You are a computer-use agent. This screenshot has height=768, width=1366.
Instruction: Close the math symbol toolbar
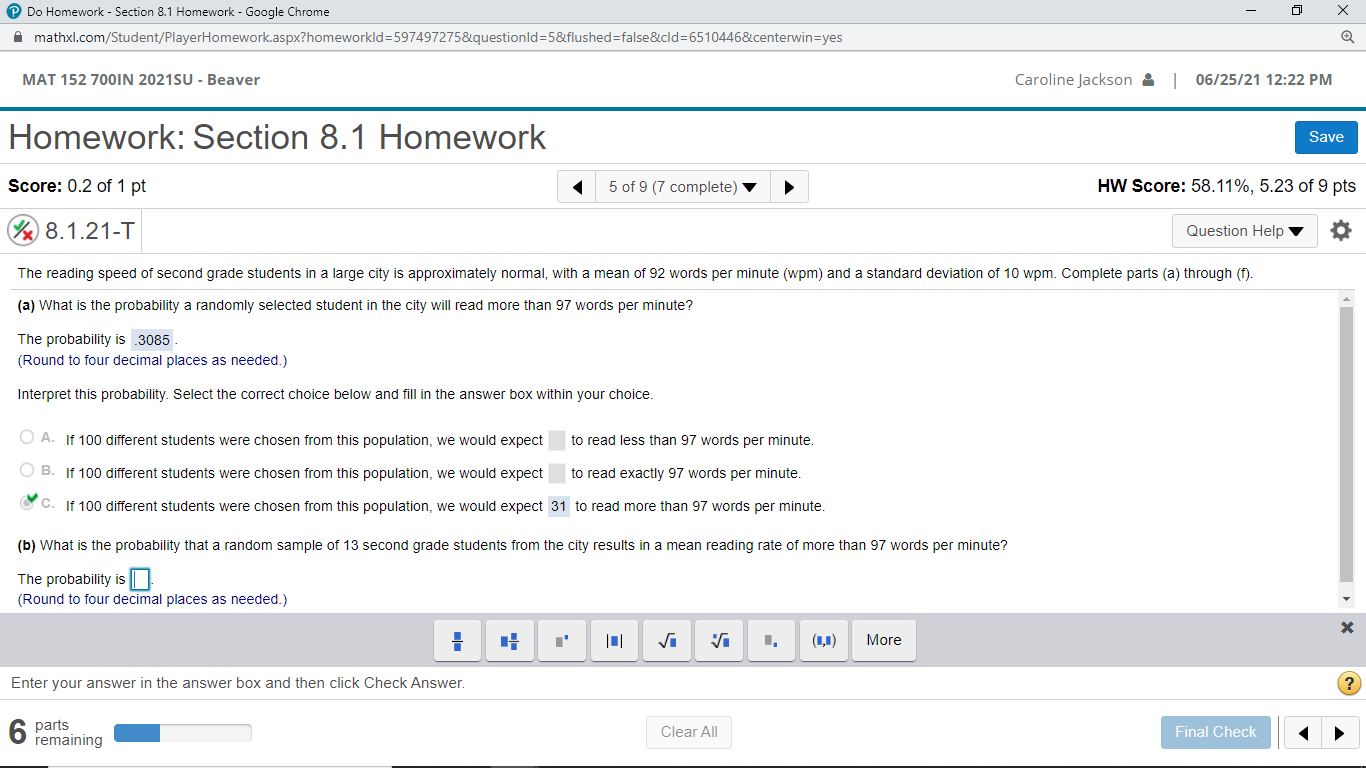(1347, 627)
